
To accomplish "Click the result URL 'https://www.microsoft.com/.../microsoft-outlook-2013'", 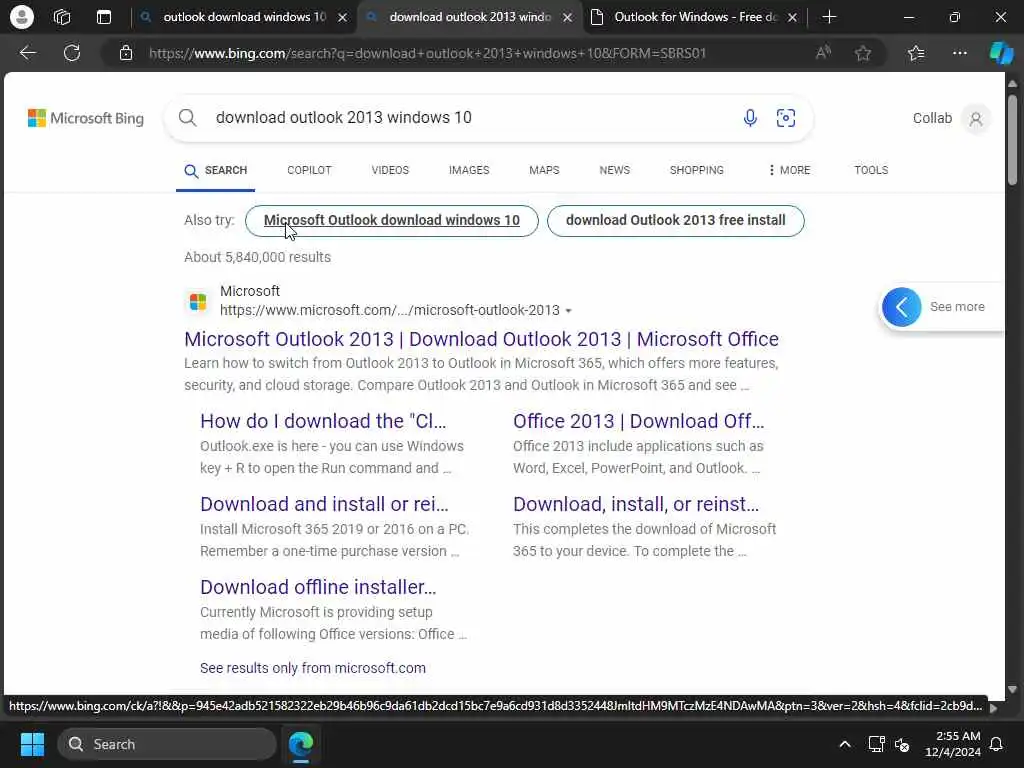I will [x=390, y=310].
